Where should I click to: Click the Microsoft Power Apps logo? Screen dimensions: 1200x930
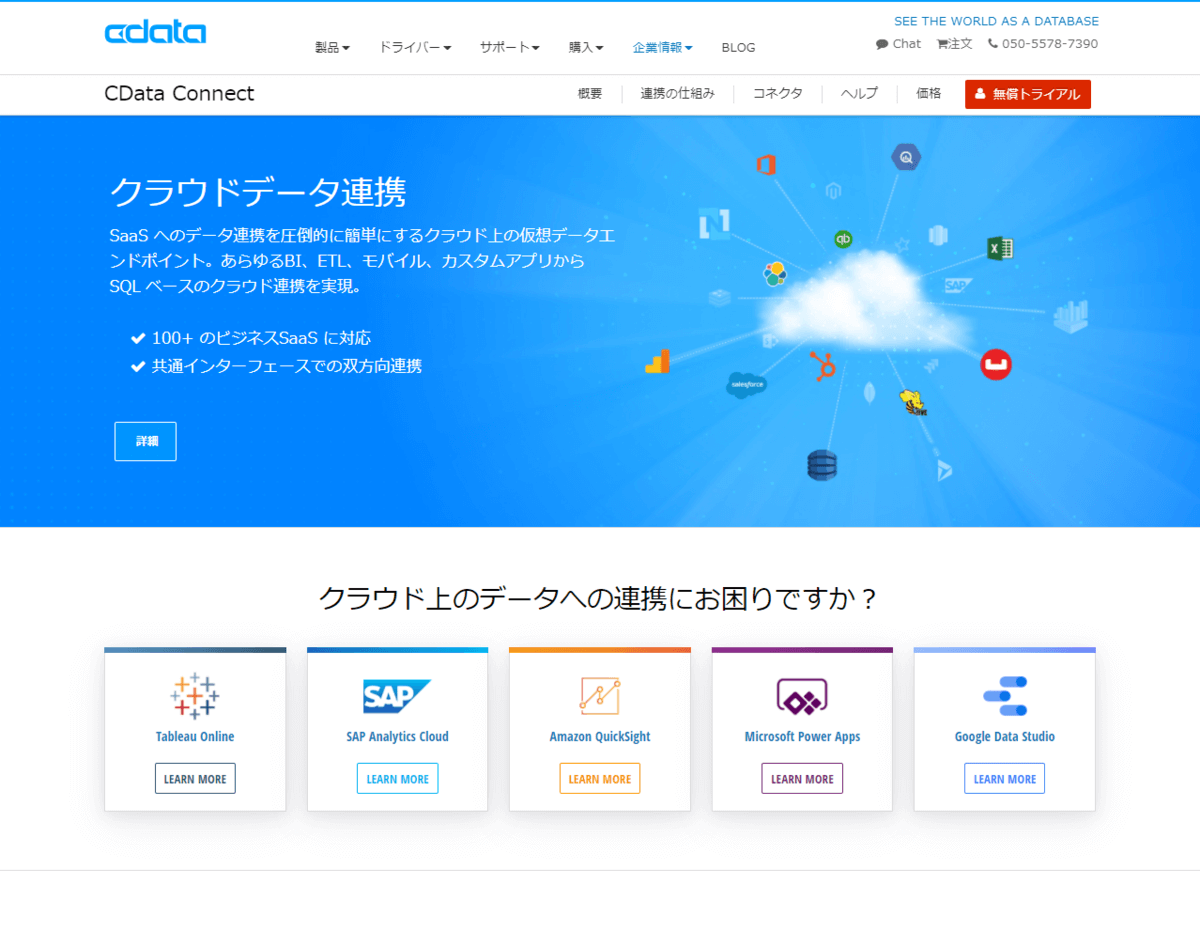[802, 696]
